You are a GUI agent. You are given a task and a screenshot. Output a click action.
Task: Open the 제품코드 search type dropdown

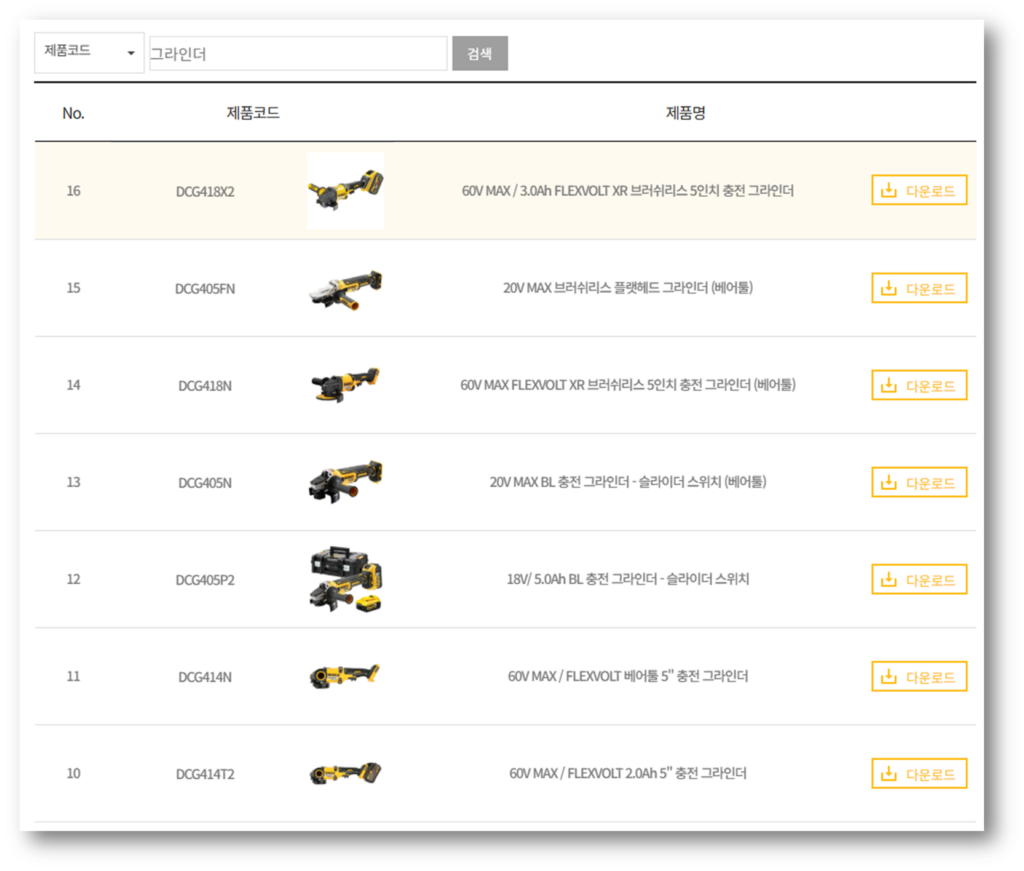pos(89,52)
